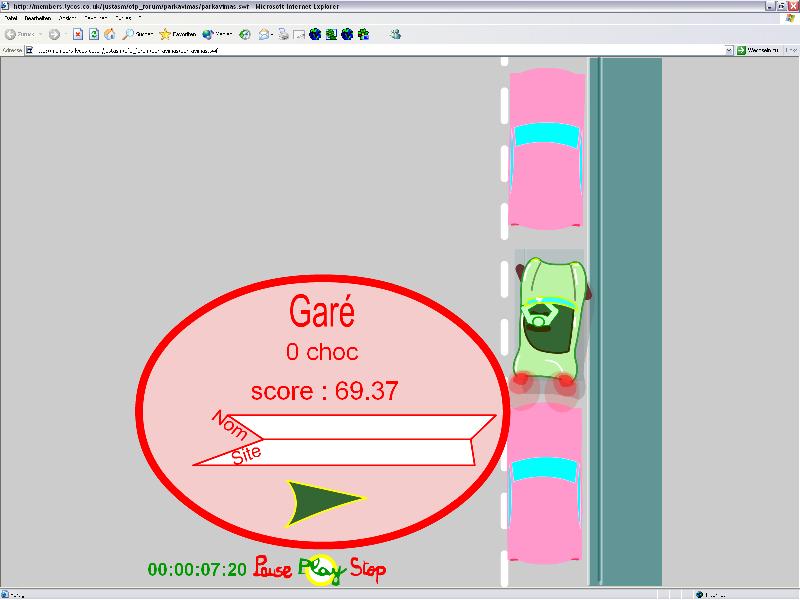The image size is (800, 600).
Task: Click the Mail envelope icon
Action: [x=265, y=34]
